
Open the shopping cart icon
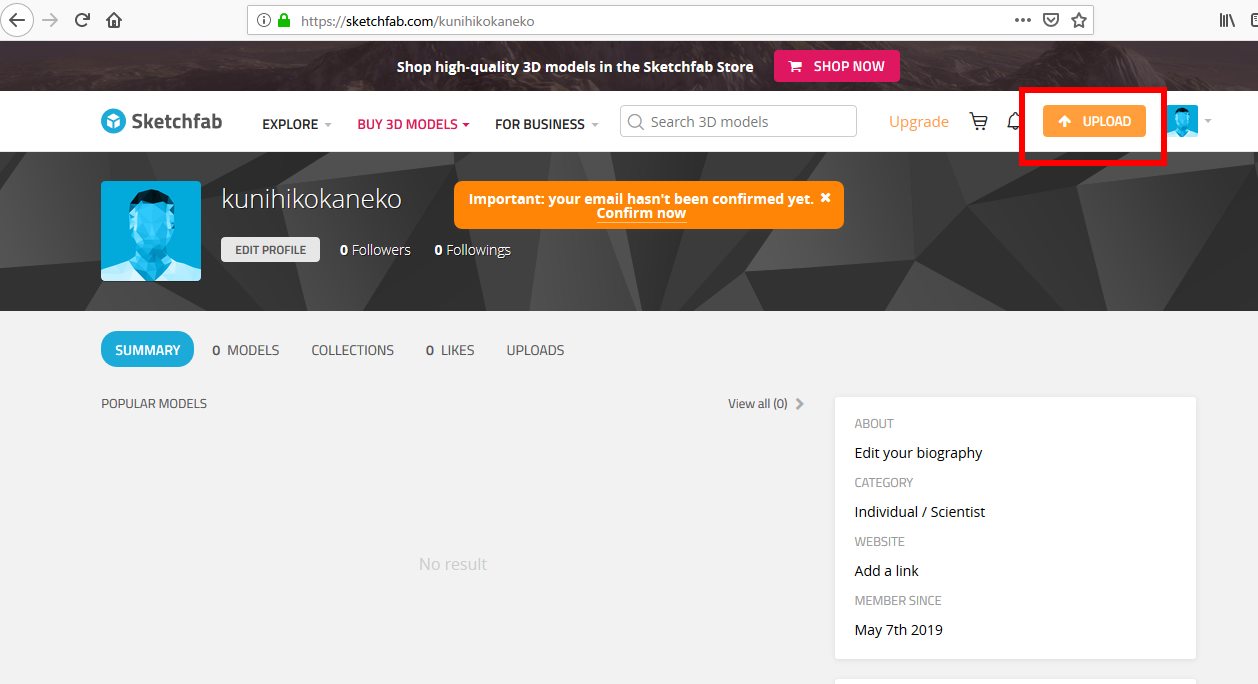[x=979, y=121]
